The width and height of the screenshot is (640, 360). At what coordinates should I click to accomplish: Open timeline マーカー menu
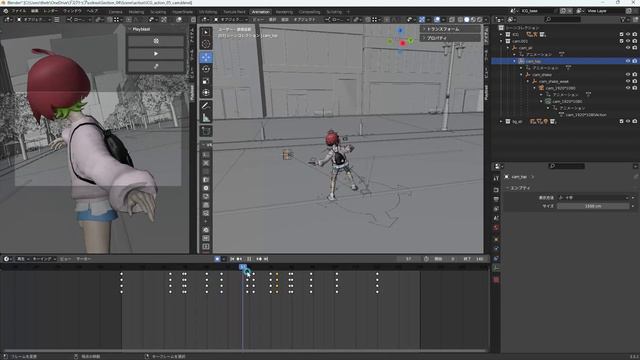84,259
